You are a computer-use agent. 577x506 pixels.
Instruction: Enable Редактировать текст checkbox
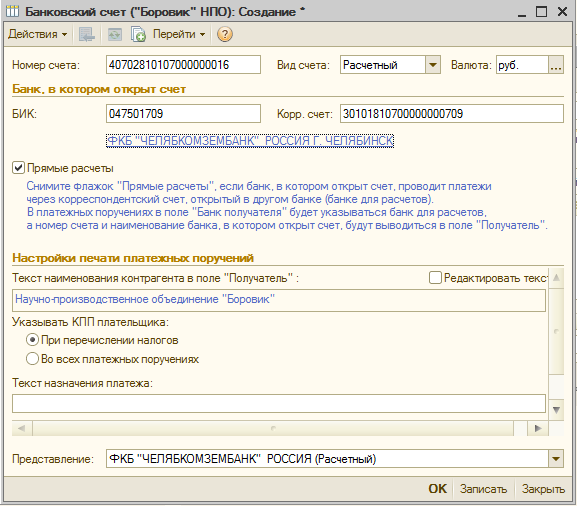[x=435, y=277]
